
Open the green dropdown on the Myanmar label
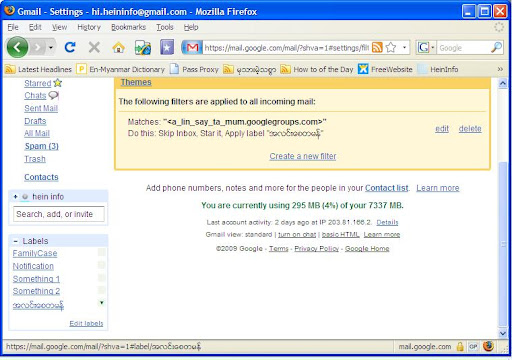pos(102,303)
